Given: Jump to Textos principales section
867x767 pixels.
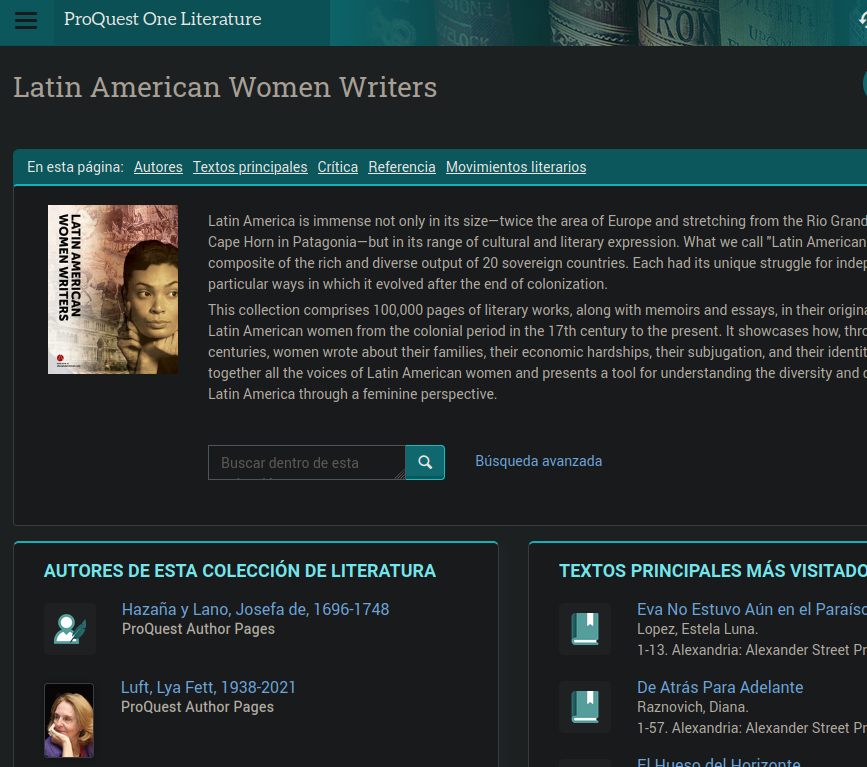Looking at the screenshot, I should pos(250,167).
